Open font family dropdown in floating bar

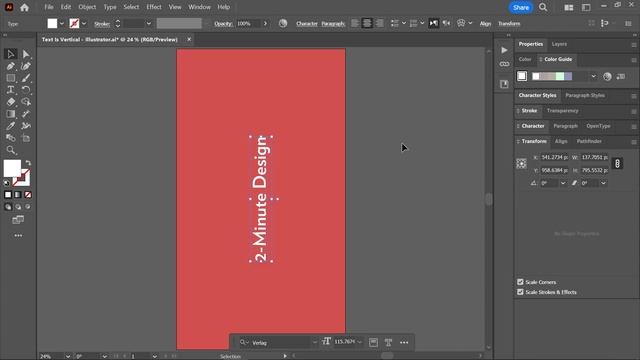coord(315,342)
